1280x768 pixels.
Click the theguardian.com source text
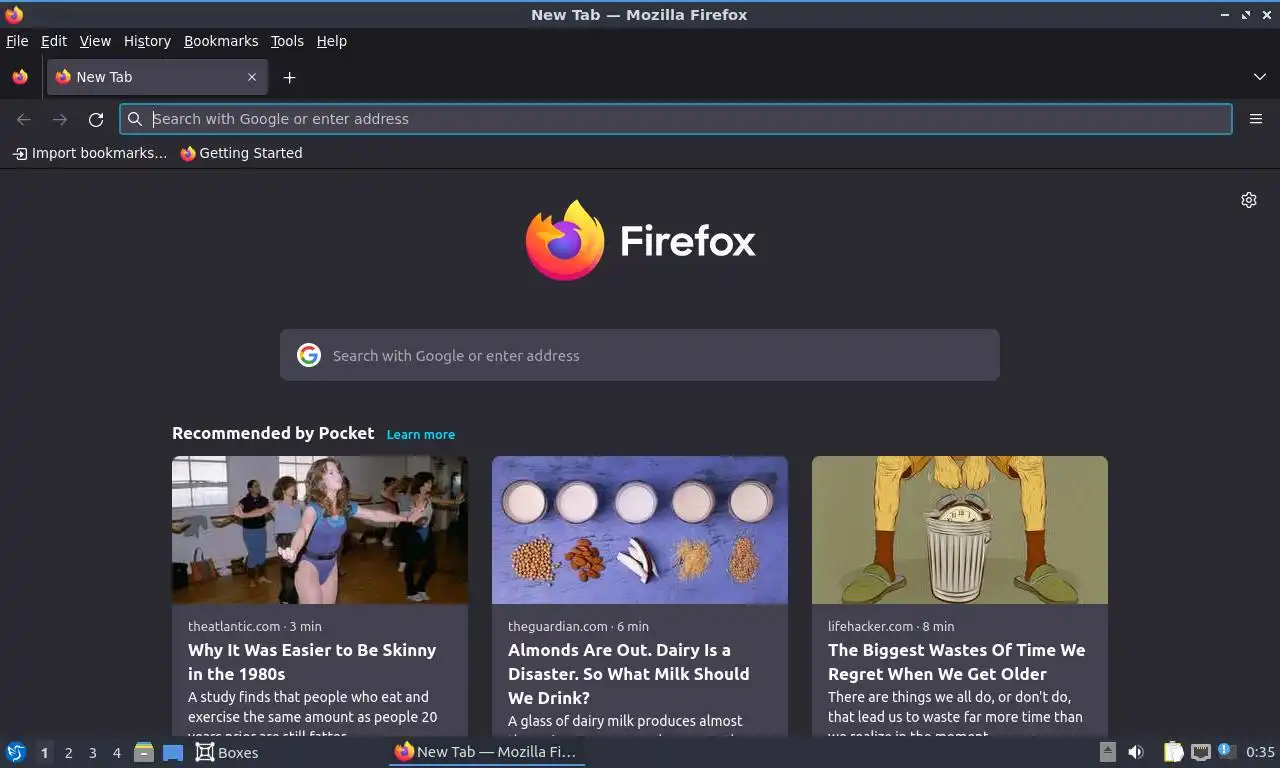558,626
